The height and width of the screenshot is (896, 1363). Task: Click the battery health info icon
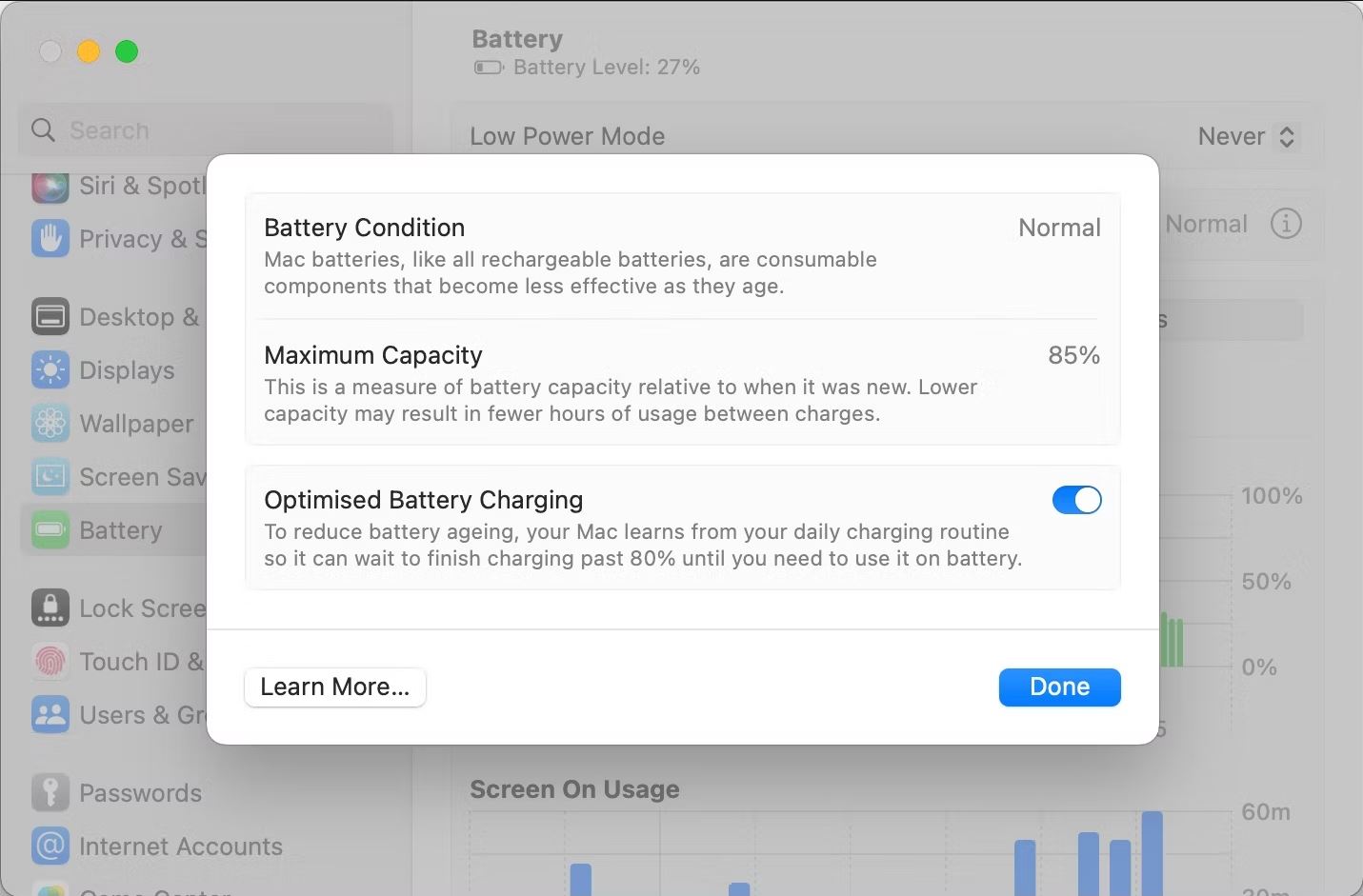point(1286,224)
